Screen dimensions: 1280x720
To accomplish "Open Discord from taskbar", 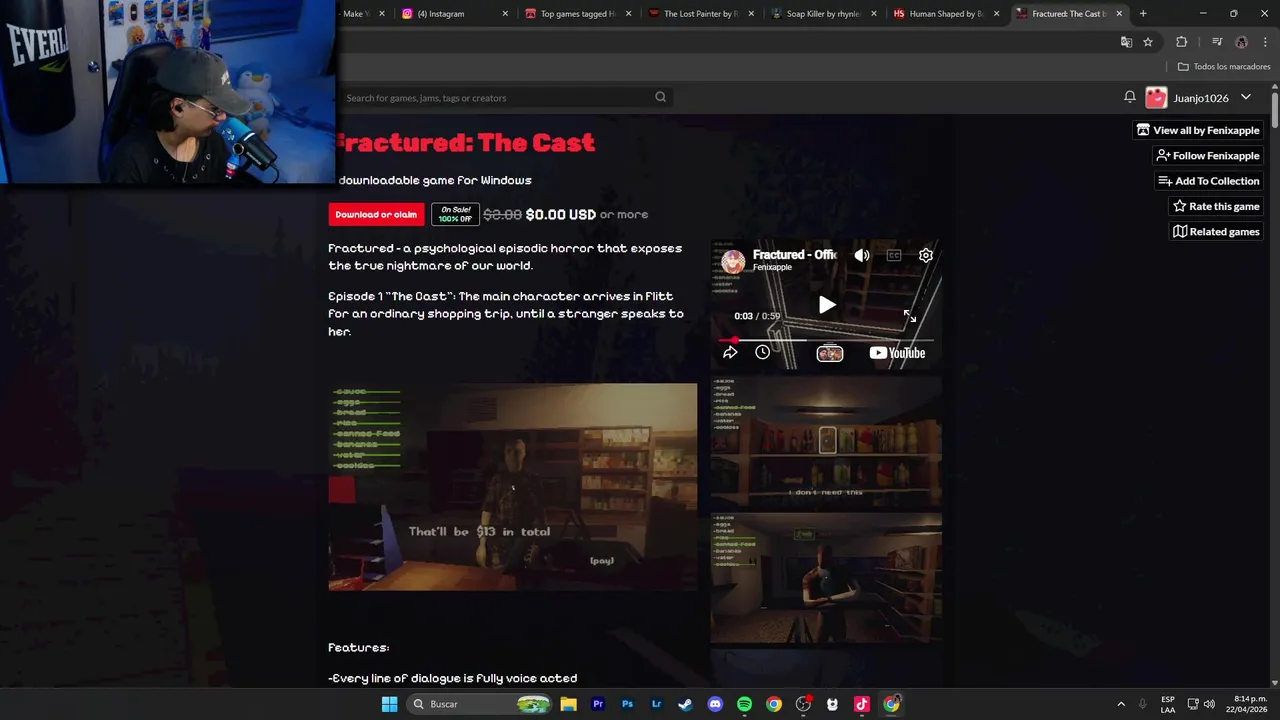I will [715, 704].
